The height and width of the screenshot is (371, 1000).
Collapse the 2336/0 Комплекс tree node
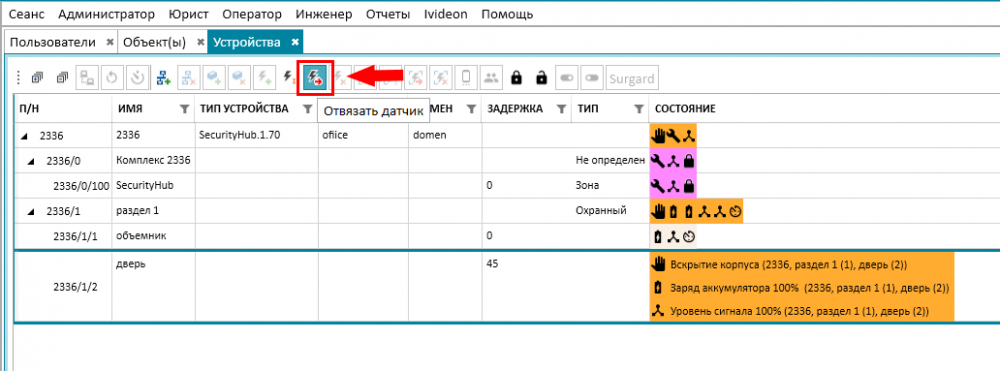pyautogui.click(x=30, y=161)
